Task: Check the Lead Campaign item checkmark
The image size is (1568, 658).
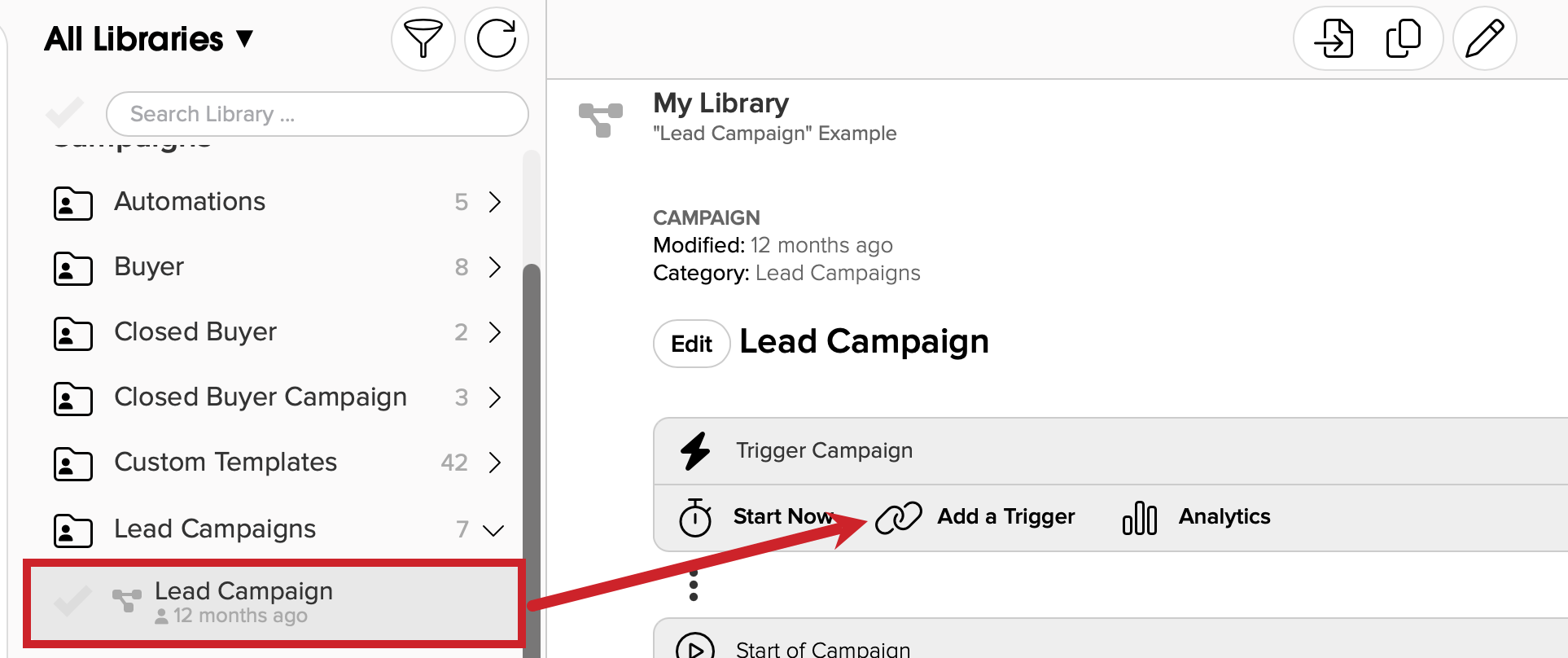Action: click(72, 601)
